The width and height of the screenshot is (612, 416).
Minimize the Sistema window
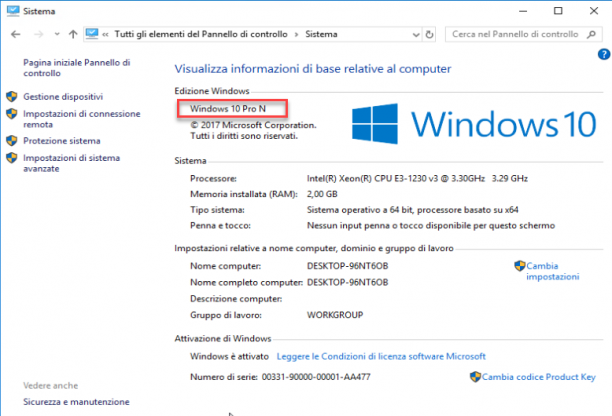pyautogui.click(x=523, y=11)
